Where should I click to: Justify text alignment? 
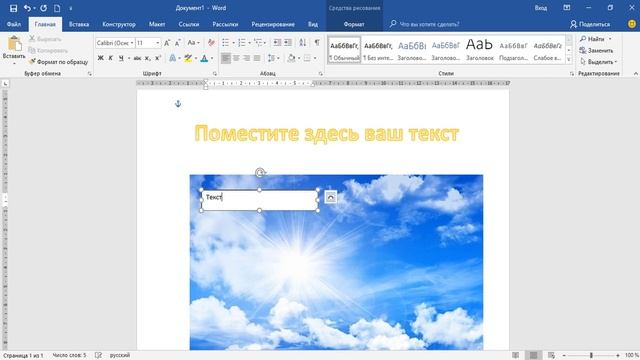(x=257, y=58)
